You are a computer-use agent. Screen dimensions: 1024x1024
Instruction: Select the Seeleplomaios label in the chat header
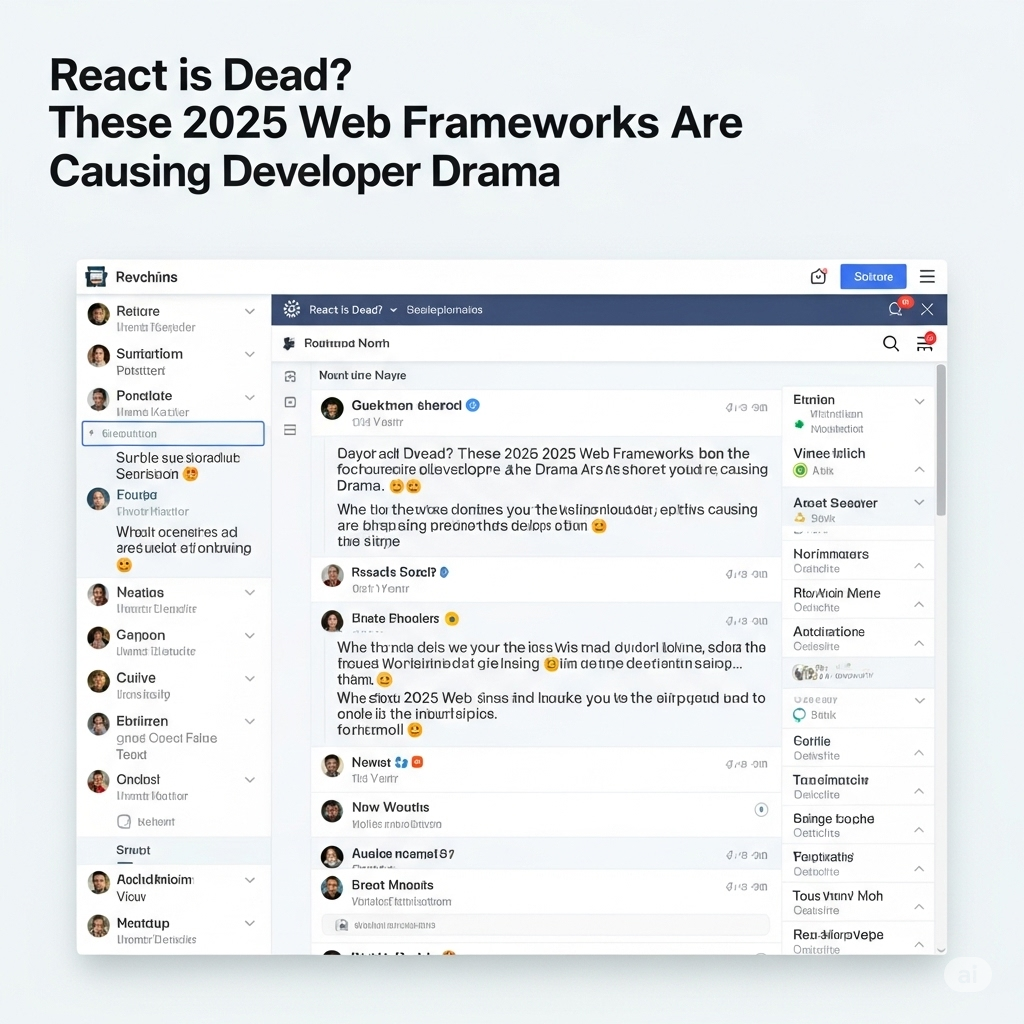point(443,309)
